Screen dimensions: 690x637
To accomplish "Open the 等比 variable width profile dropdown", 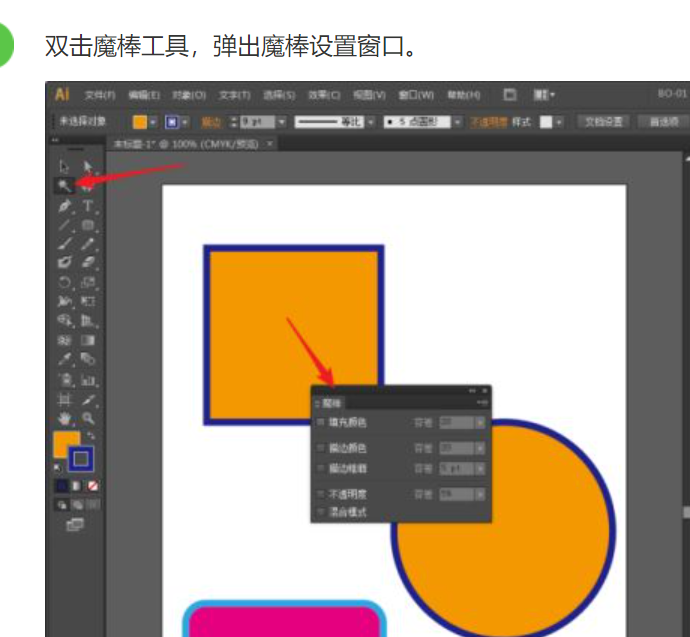I will tap(371, 122).
